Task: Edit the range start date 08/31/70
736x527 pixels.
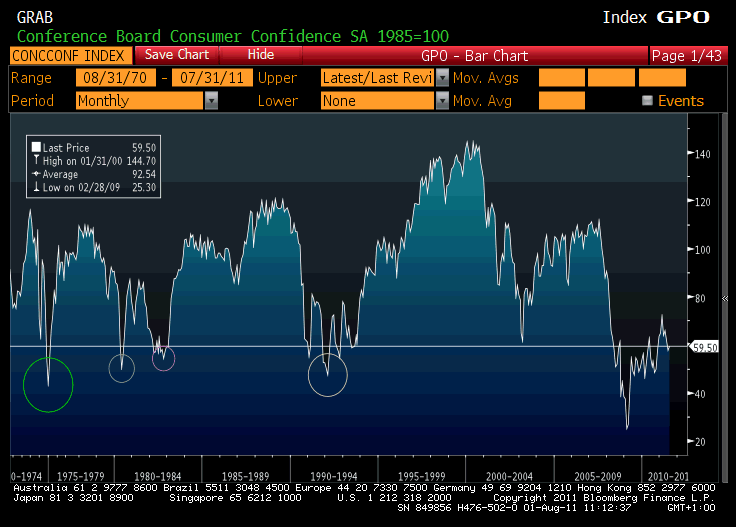Action: (x=115, y=77)
